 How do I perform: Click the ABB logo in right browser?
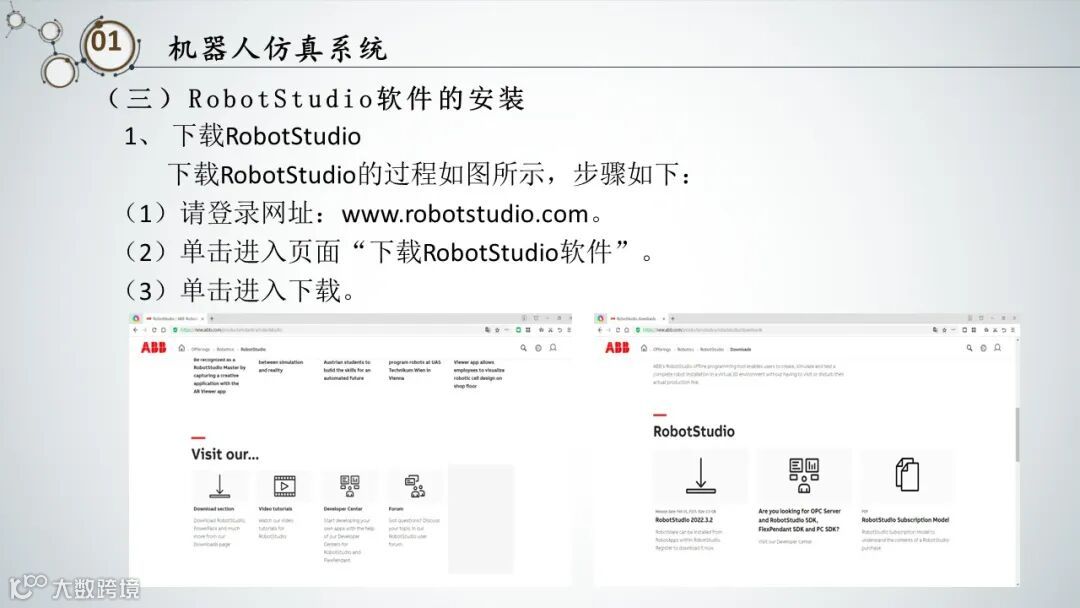617,347
